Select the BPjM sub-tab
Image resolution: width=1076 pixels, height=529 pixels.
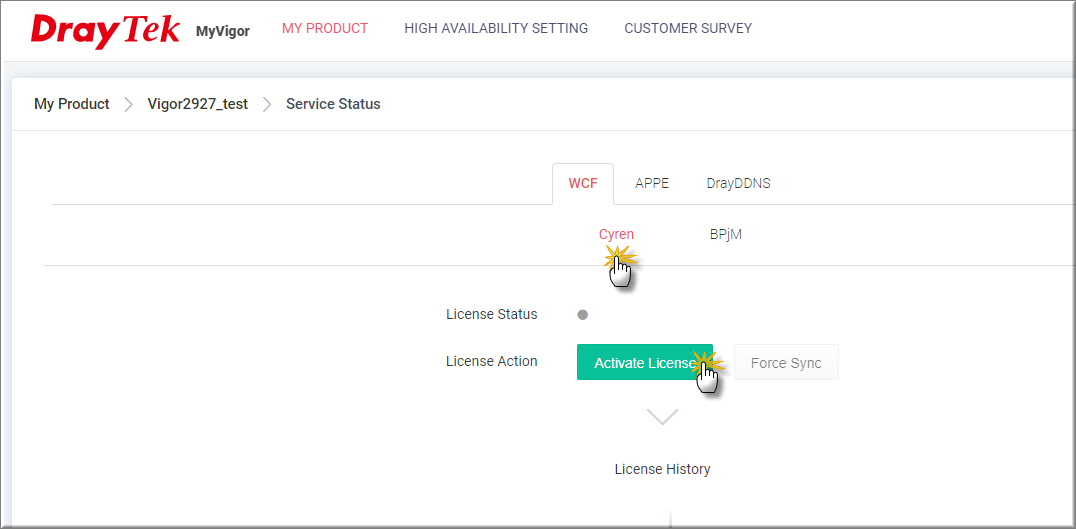click(x=725, y=234)
